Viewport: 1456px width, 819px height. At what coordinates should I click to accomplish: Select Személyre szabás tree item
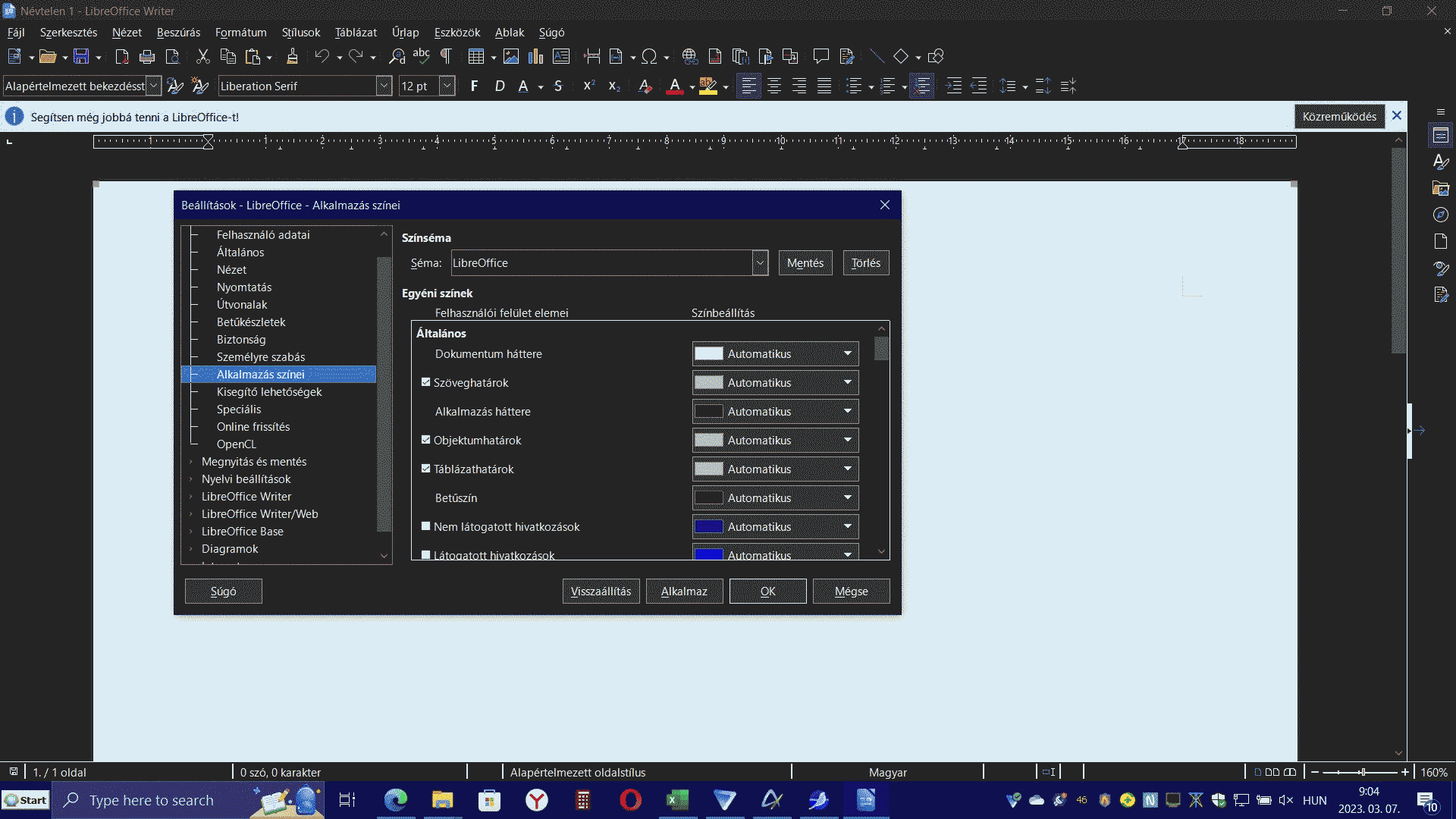pos(261,357)
